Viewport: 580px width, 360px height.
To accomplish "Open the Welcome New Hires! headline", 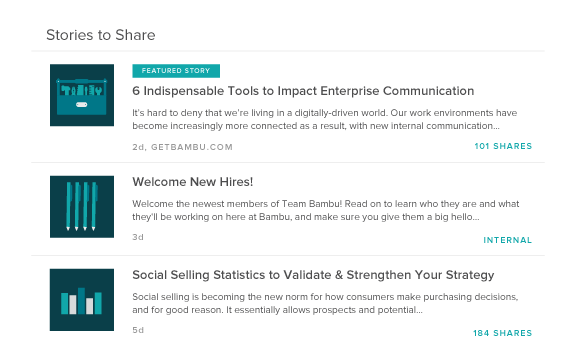I will [193, 182].
